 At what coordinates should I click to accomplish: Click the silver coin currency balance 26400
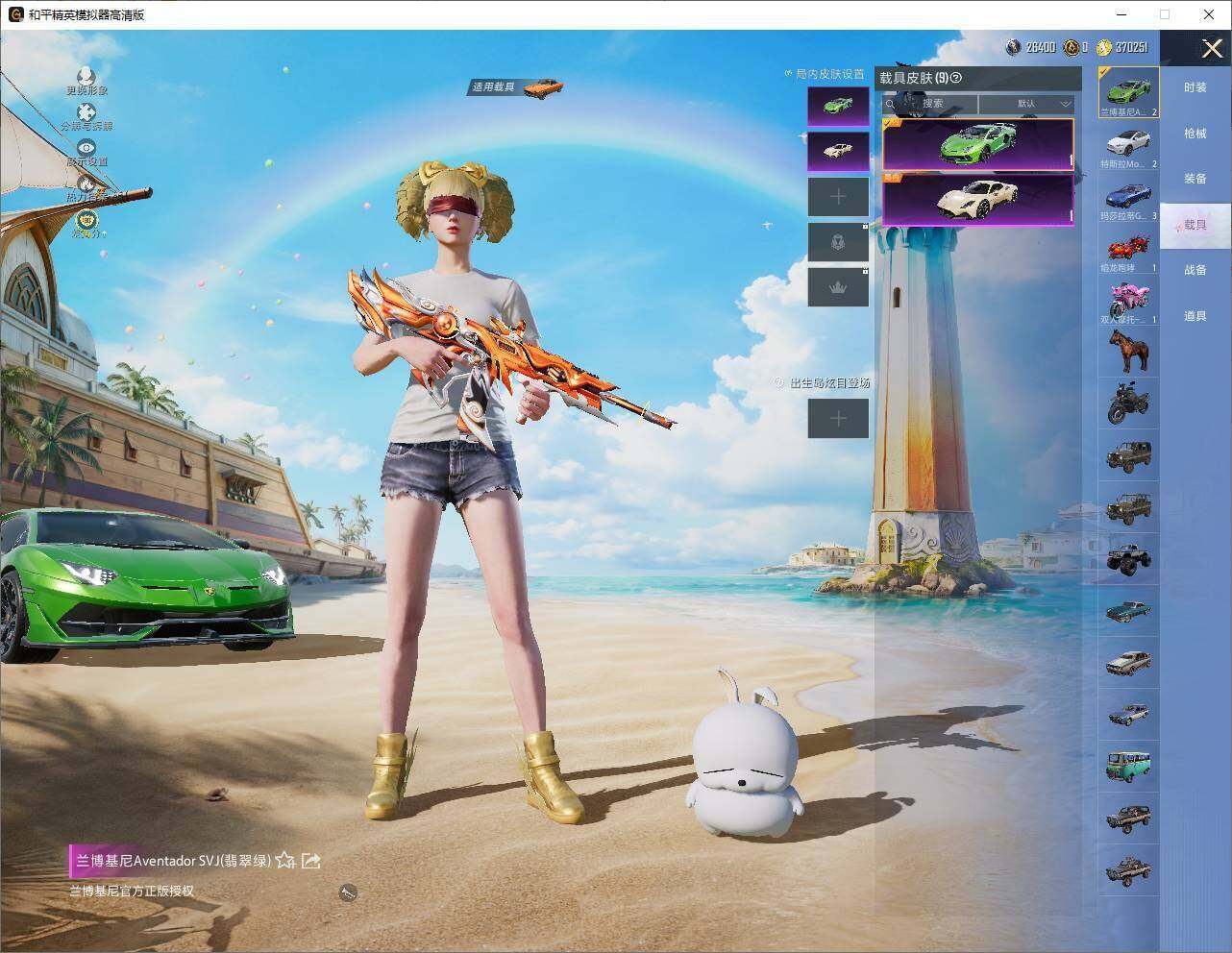[x=1031, y=47]
